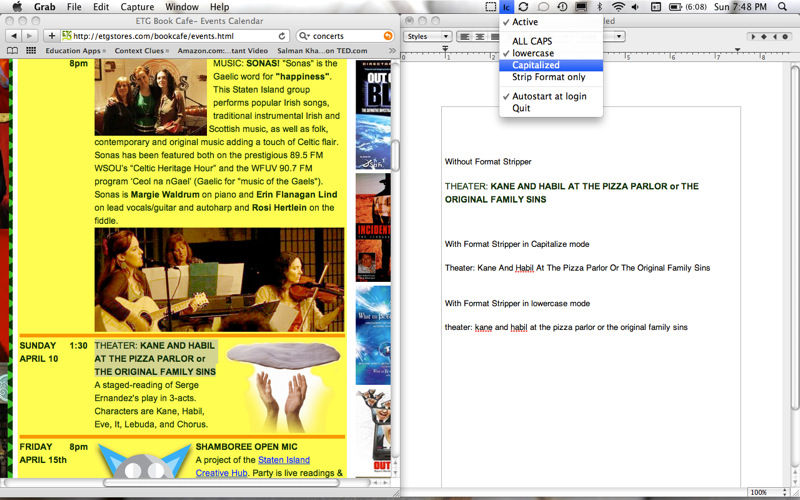Click the align left button in text editor
Image resolution: width=800 pixels, height=500 pixels.
(x=464, y=36)
